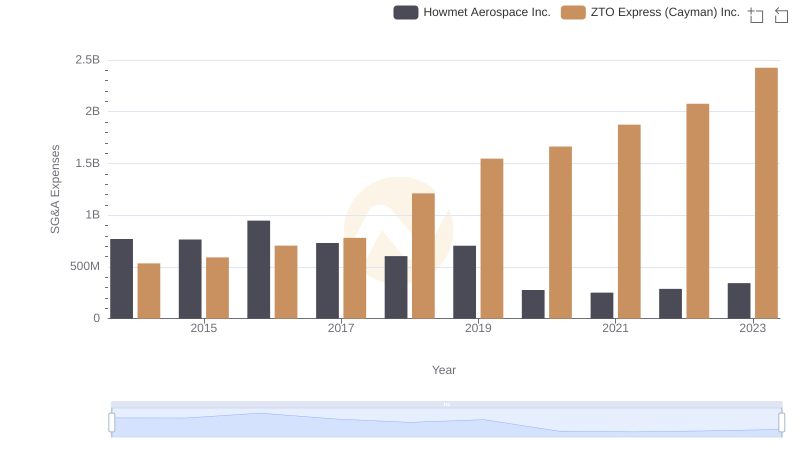Click the 1.5B y-axis label
800x461 pixels.
(88, 163)
